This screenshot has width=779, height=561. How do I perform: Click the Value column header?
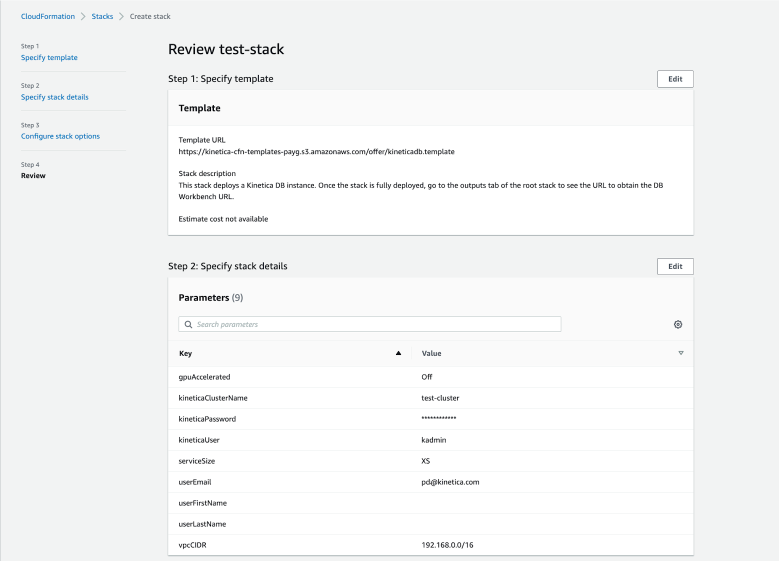[x=431, y=353]
